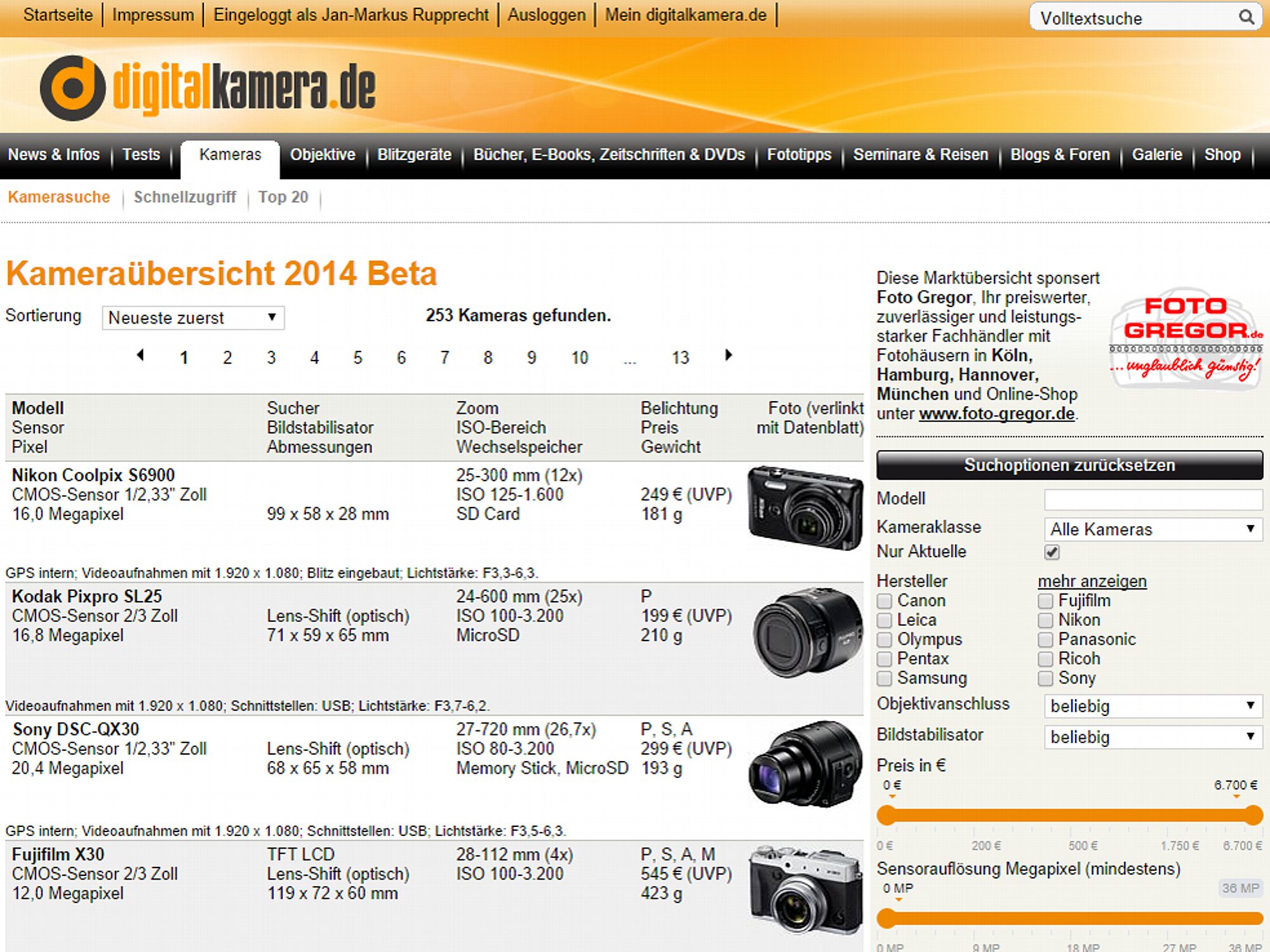
Task: Open the Fujifilm X30 entry
Action: pos(58,855)
